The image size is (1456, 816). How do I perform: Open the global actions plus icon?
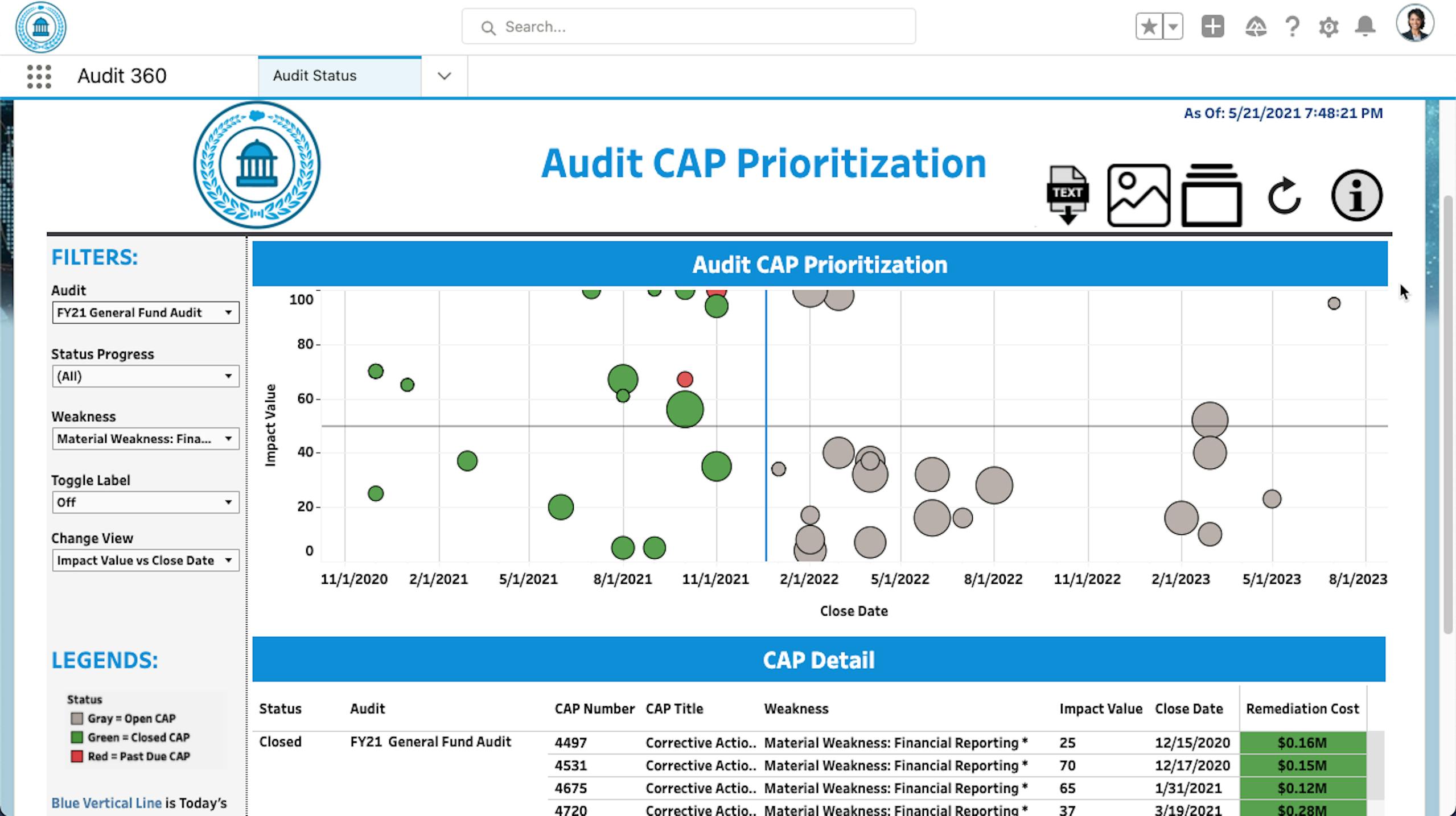click(x=1212, y=27)
